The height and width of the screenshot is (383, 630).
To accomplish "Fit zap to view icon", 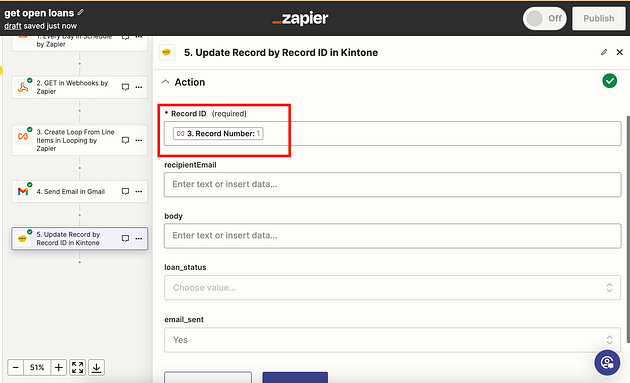I will pyautogui.click(x=78, y=367).
